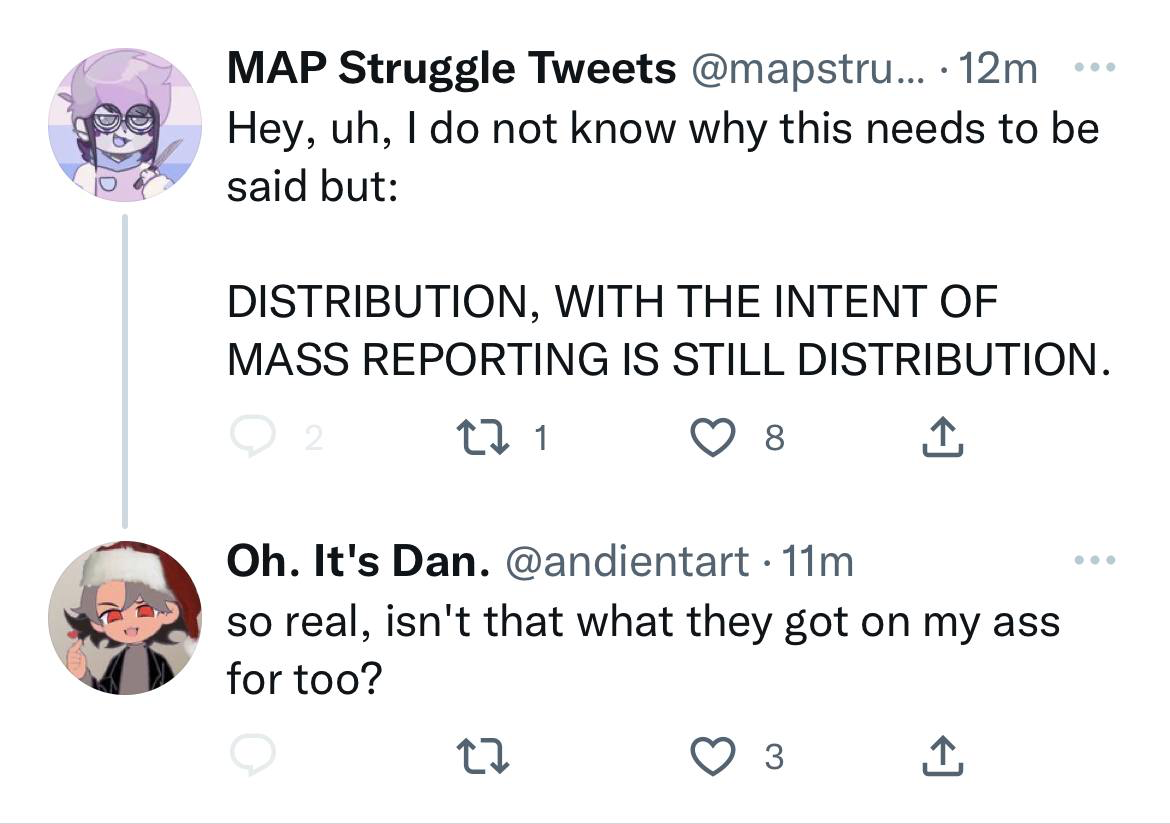Share the Oh. It's Dan. reply

[x=942, y=756]
